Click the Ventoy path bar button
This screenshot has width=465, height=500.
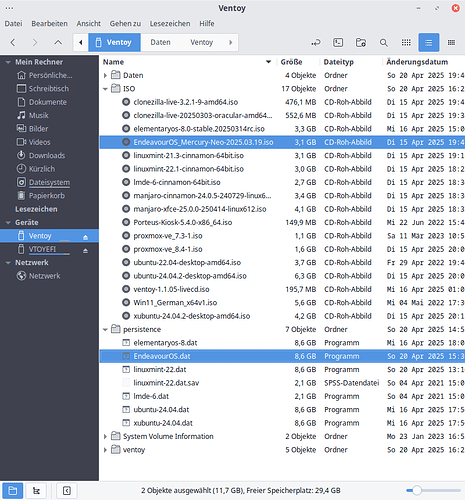pyautogui.click(x=114, y=42)
